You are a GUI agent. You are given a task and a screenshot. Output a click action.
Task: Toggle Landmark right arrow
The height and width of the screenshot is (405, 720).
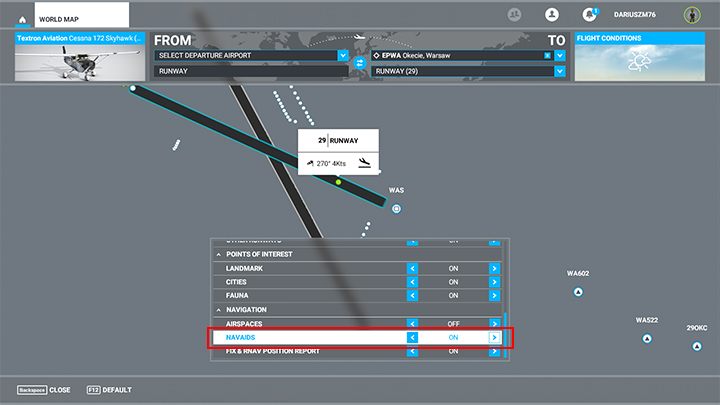click(494, 268)
